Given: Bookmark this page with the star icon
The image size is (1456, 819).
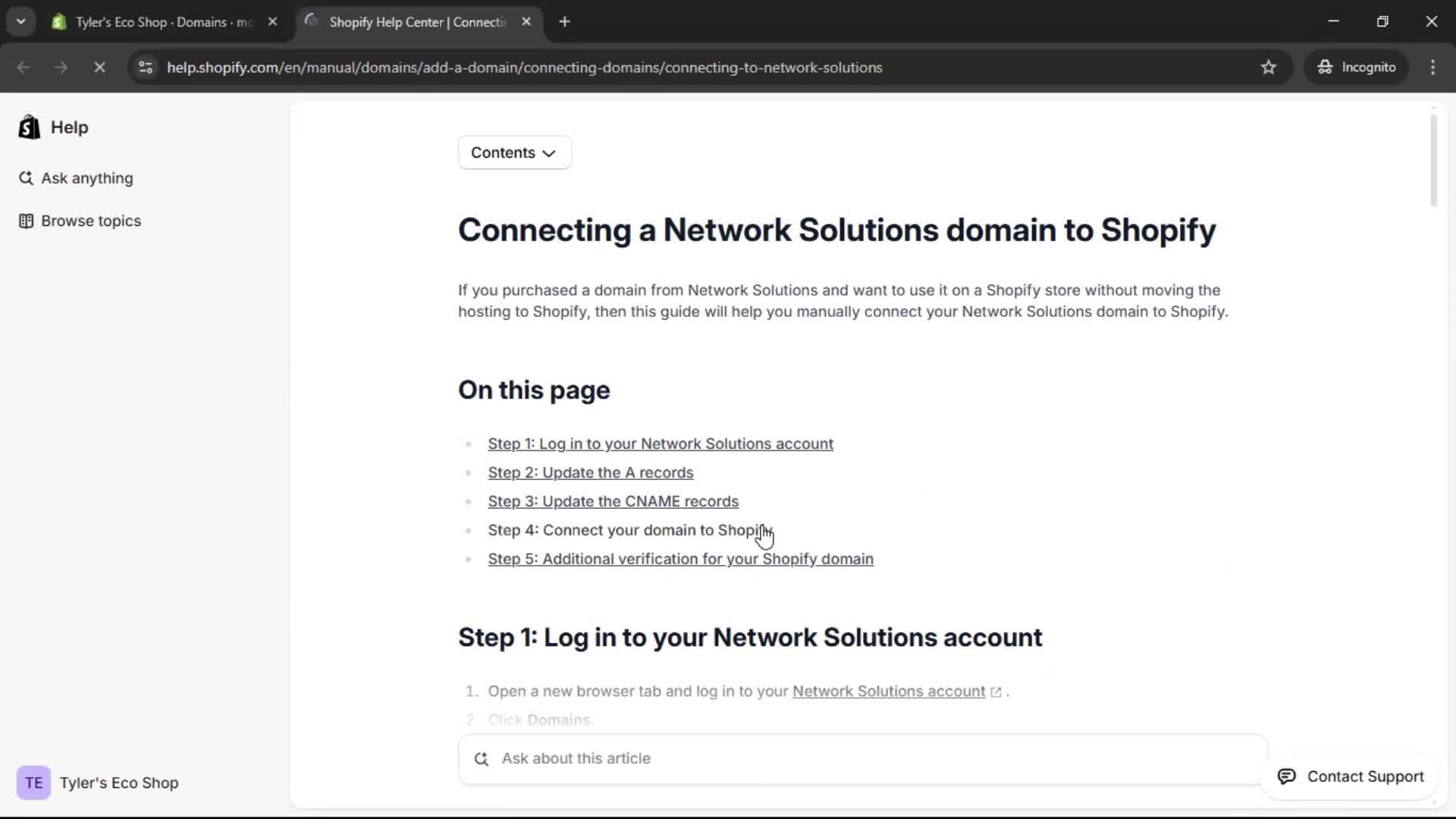Looking at the screenshot, I should pyautogui.click(x=1269, y=67).
